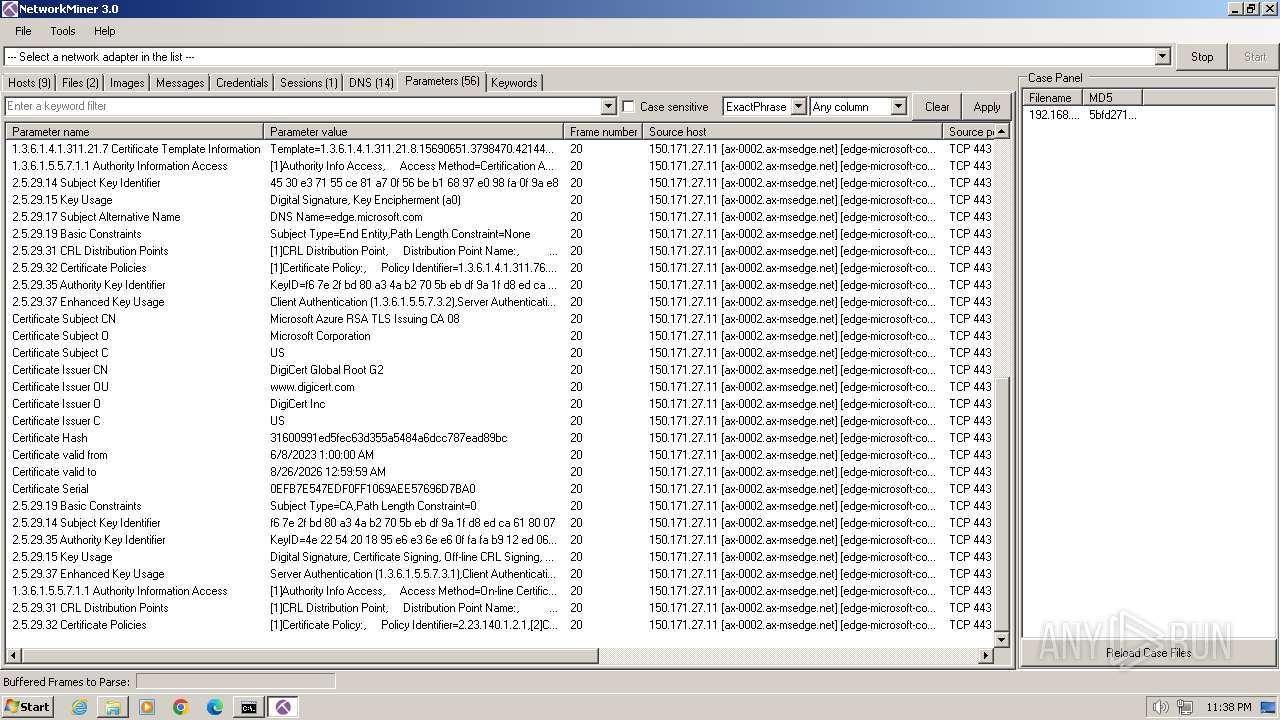Select the Certificate Issuer OU row
This screenshot has height=720, width=1280.
click(x=500, y=387)
